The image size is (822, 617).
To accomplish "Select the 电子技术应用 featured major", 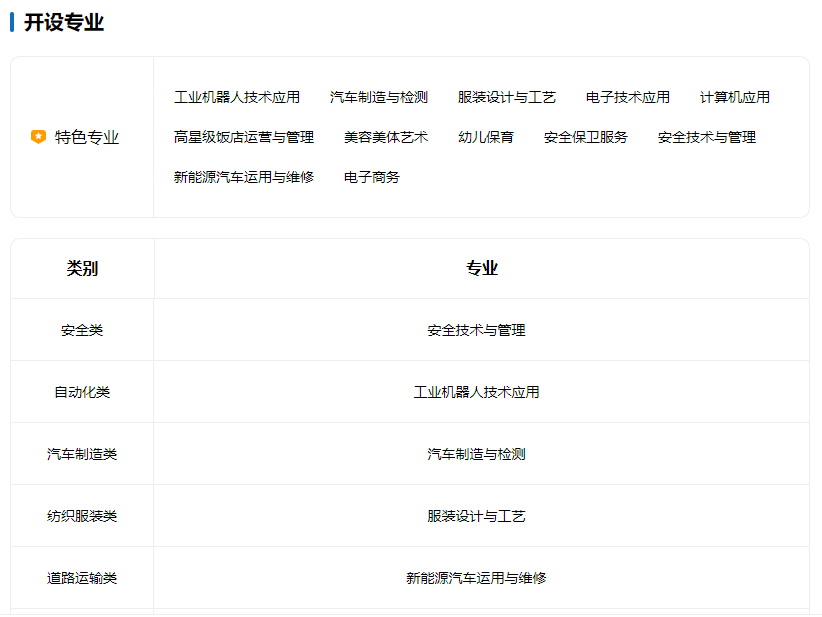I will [628, 98].
